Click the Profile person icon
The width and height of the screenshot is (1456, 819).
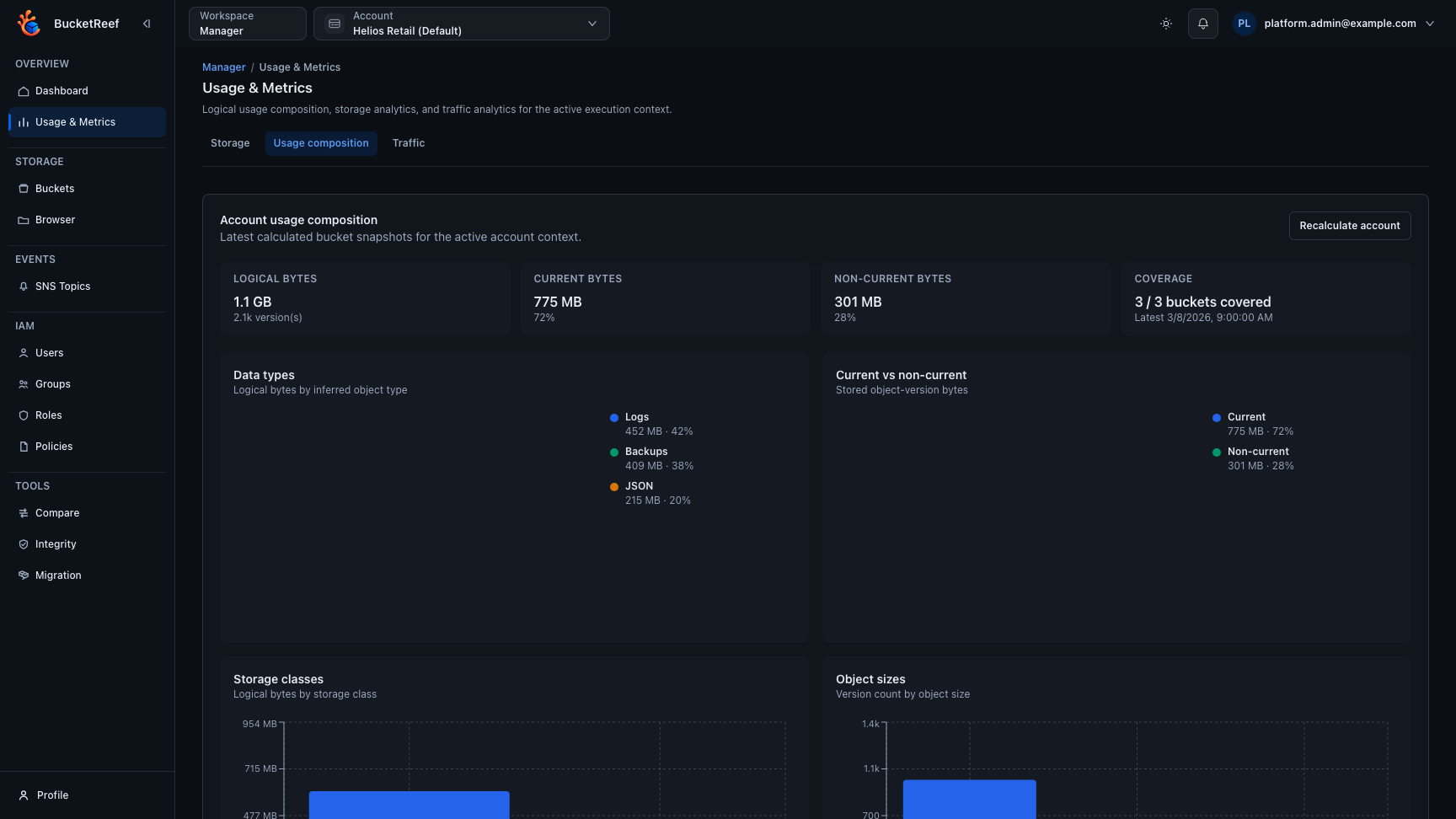point(24,795)
